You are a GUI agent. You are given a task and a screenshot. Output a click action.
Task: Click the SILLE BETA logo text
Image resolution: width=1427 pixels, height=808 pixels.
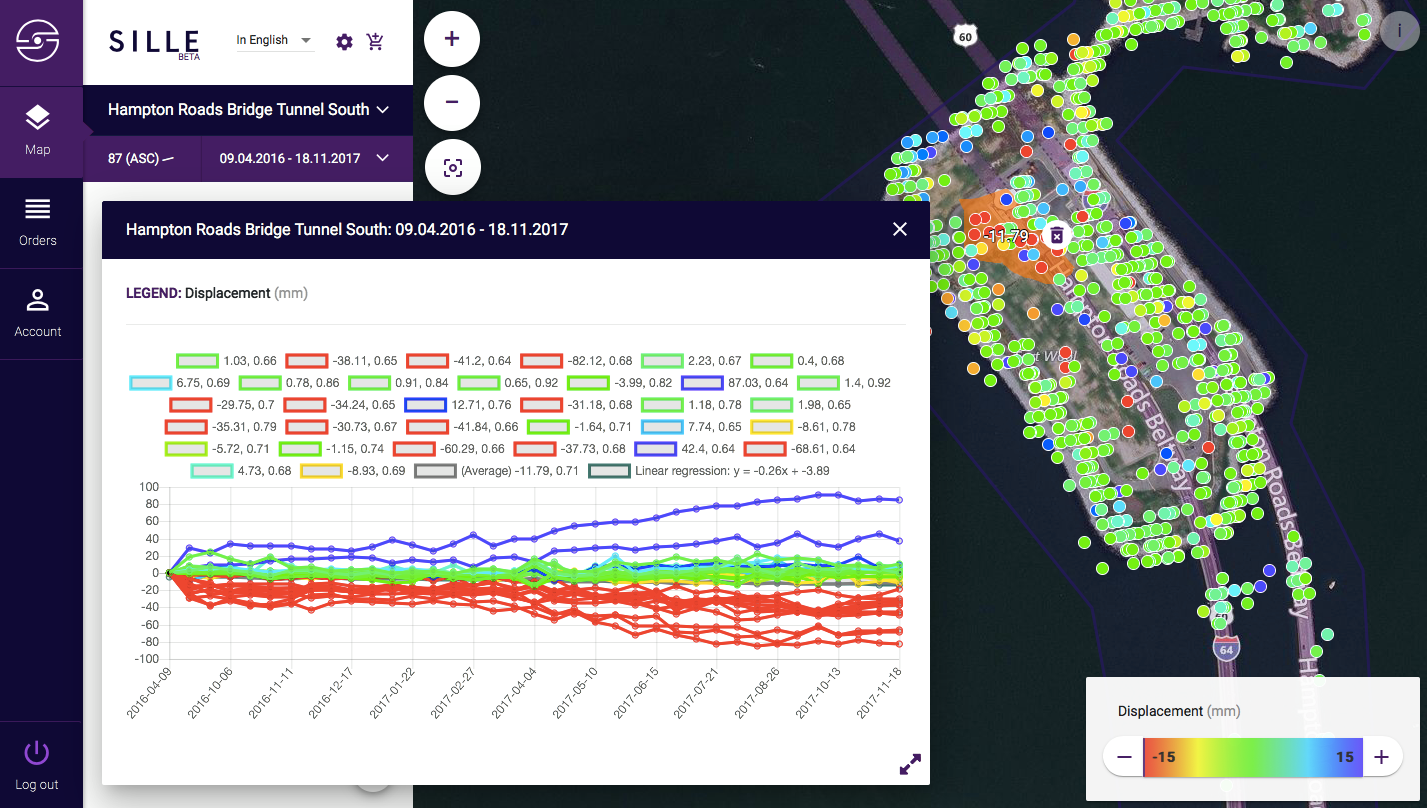[154, 43]
